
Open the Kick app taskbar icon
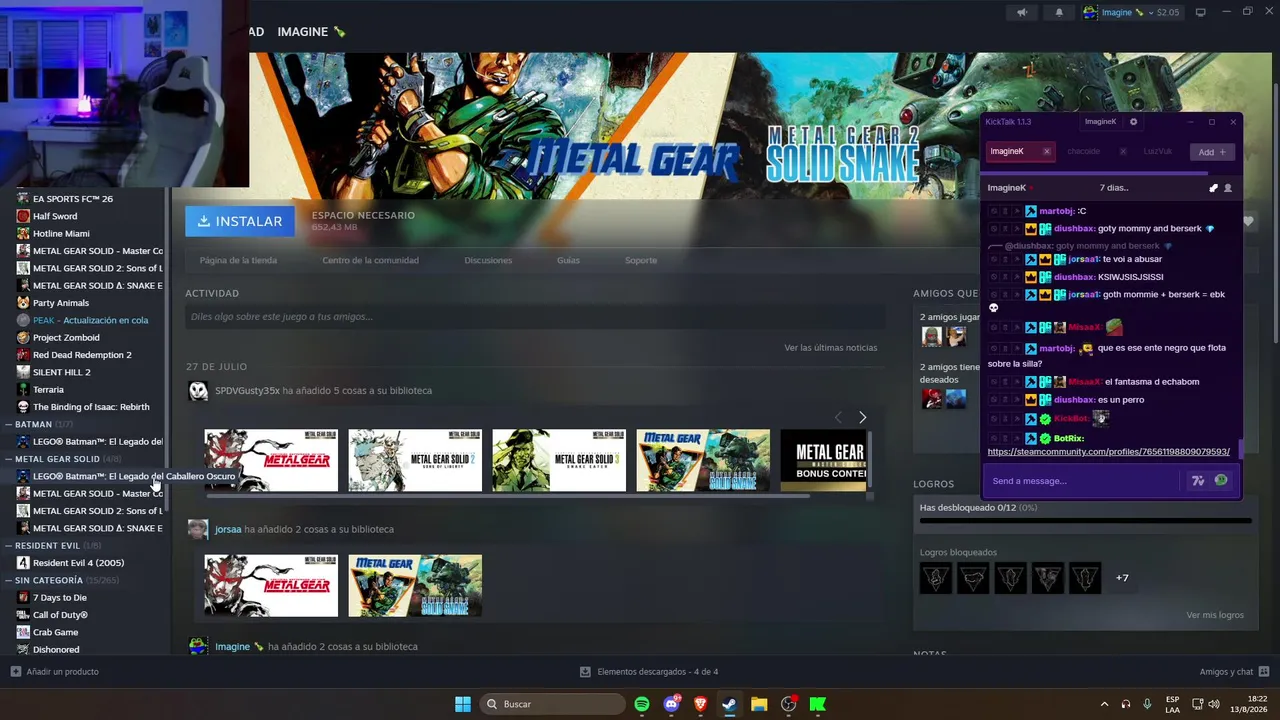(x=818, y=704)
